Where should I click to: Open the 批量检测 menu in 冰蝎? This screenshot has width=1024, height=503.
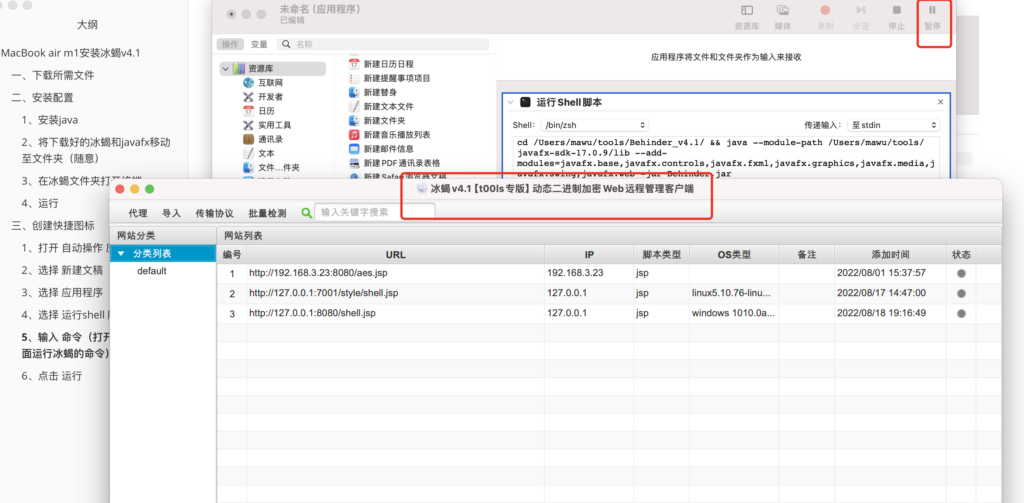(x=267, y=213)
